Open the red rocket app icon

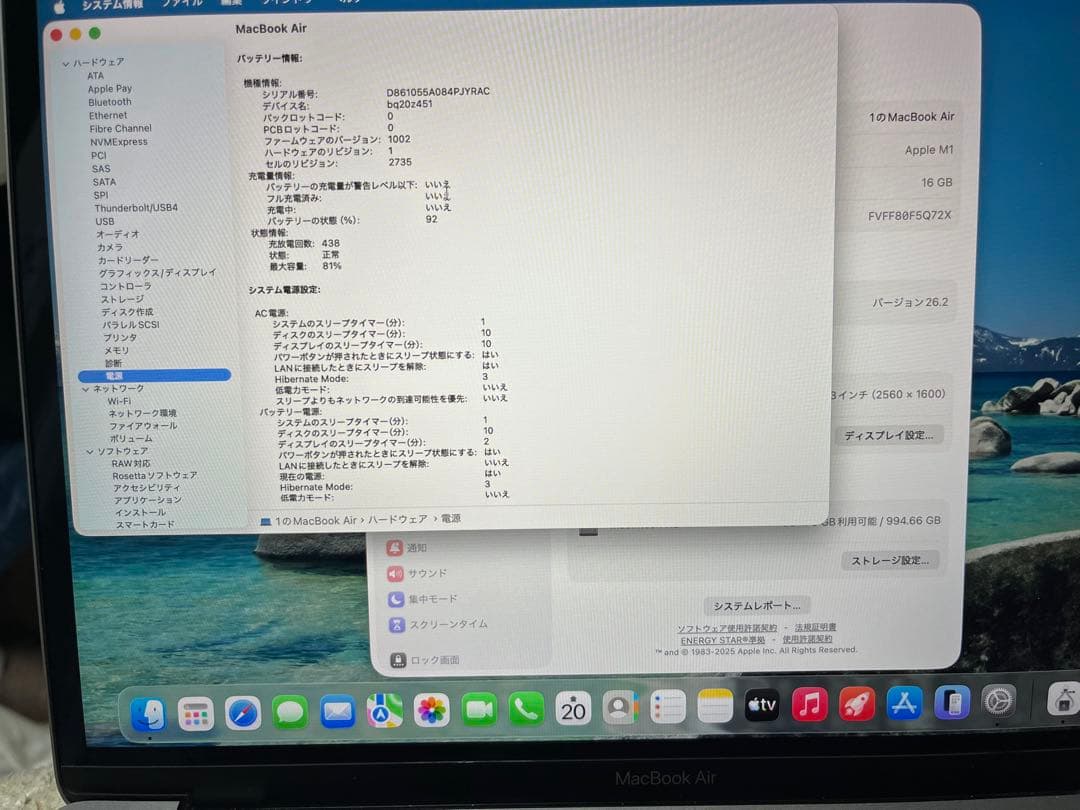coord(857,704)
